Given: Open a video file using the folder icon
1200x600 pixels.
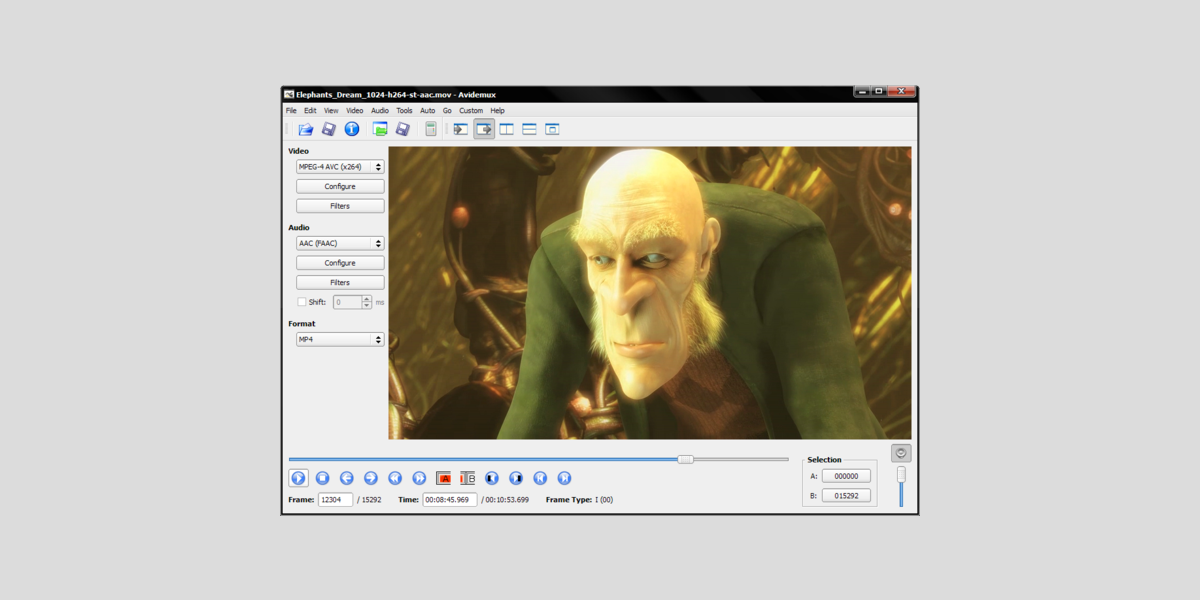Looking at the screenshot, I should click(x=306, y=129).
